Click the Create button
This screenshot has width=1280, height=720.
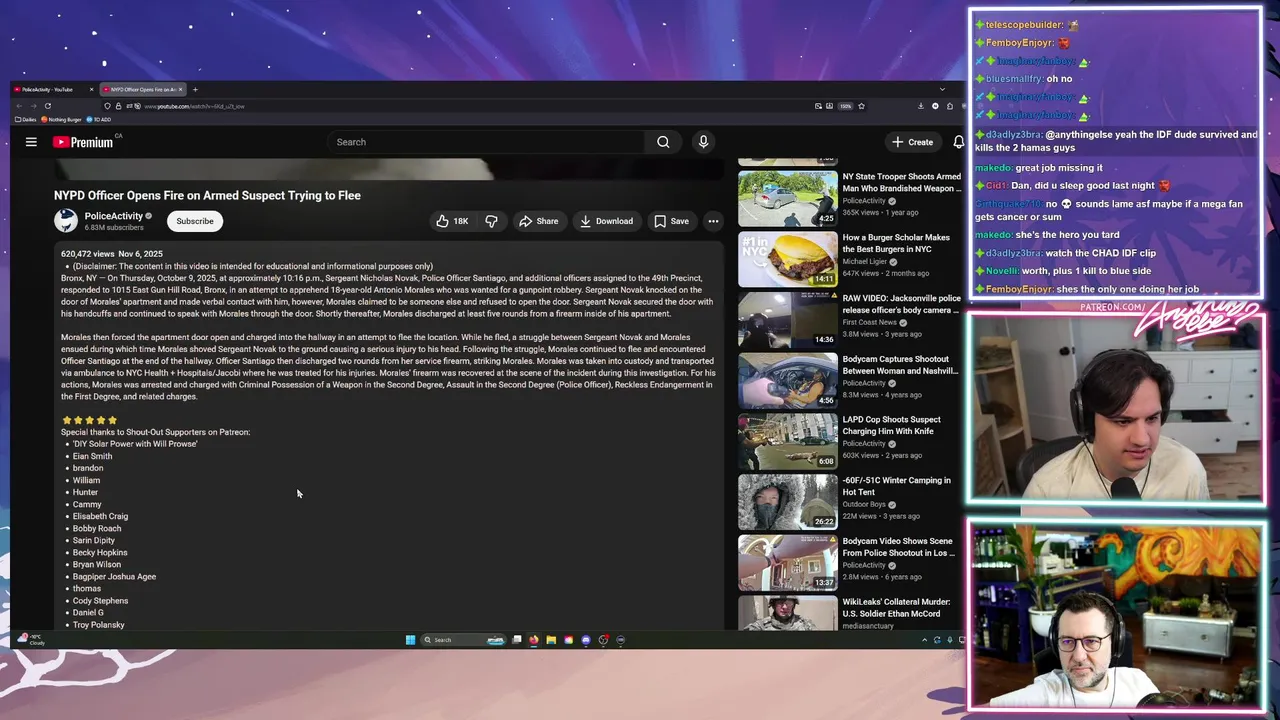click(x=913, y=142)
